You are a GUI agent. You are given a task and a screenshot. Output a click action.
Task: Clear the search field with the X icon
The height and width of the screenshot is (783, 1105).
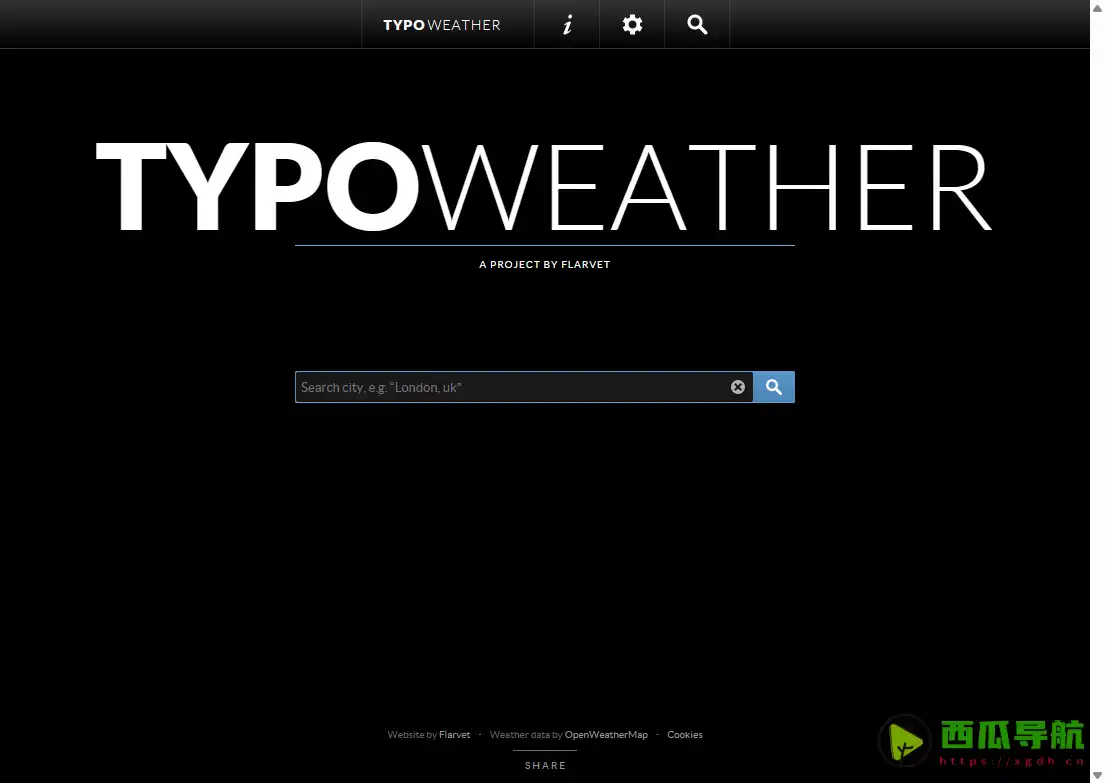pos(738,387)
